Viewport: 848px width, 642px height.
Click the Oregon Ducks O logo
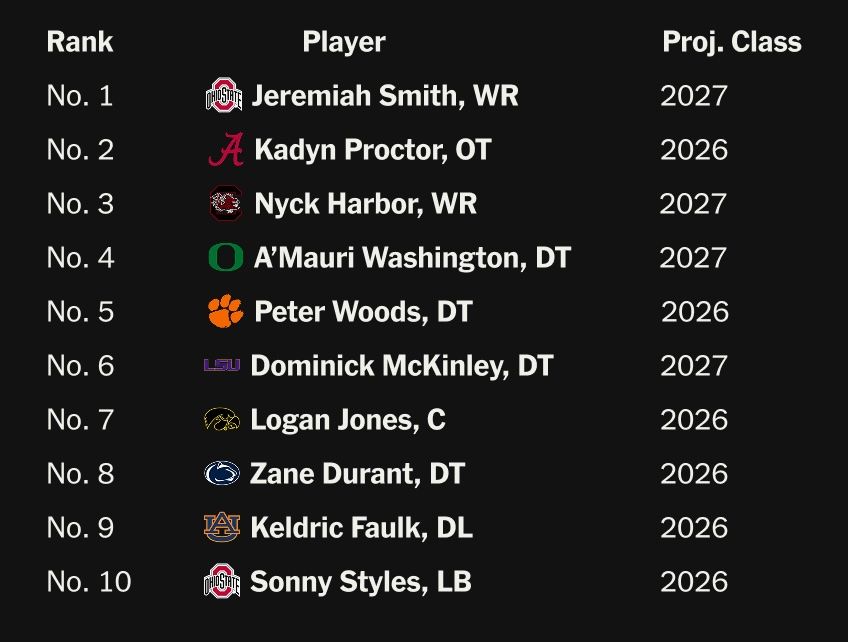225,258
